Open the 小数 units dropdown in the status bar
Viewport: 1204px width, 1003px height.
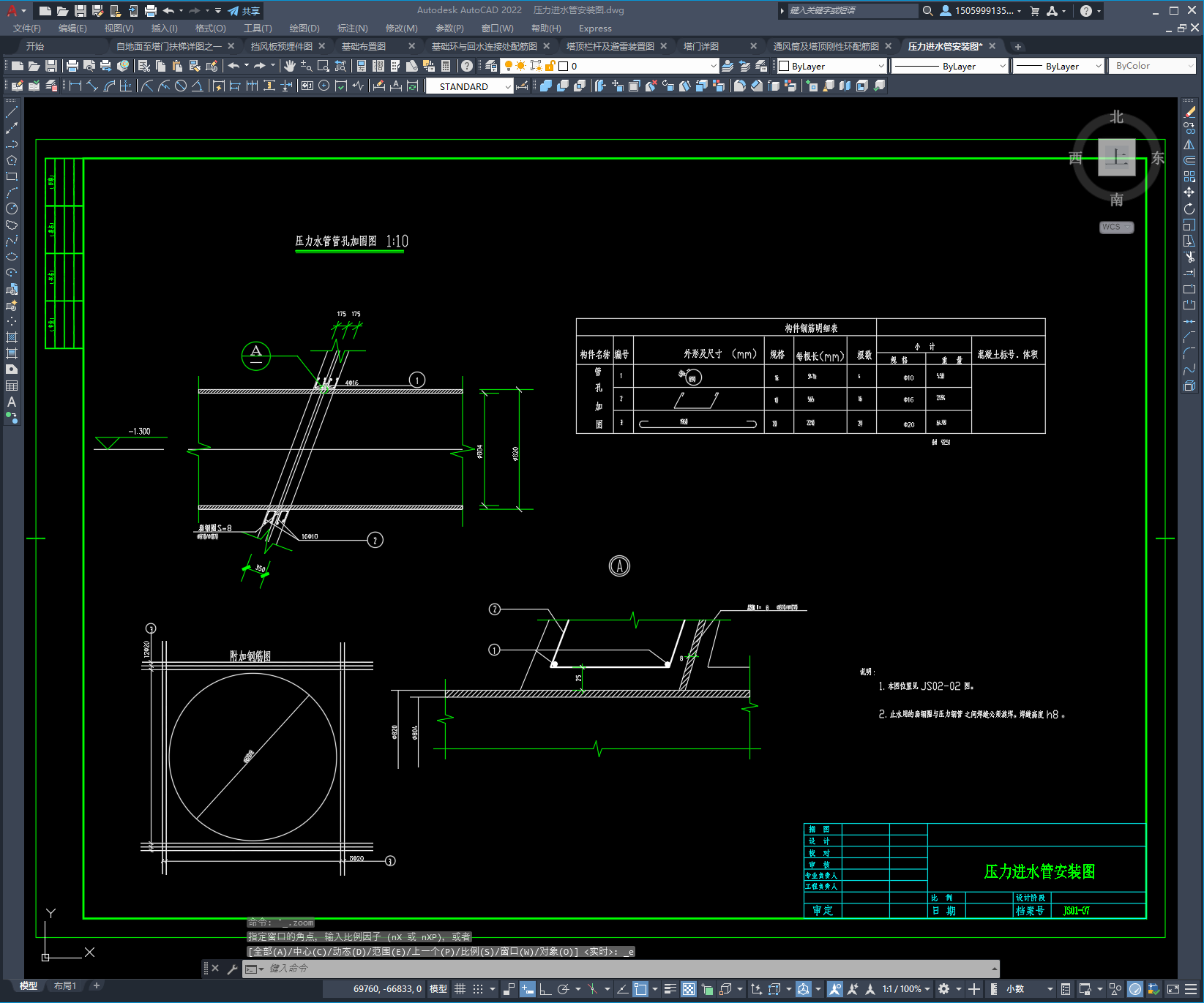[1029, 989]
